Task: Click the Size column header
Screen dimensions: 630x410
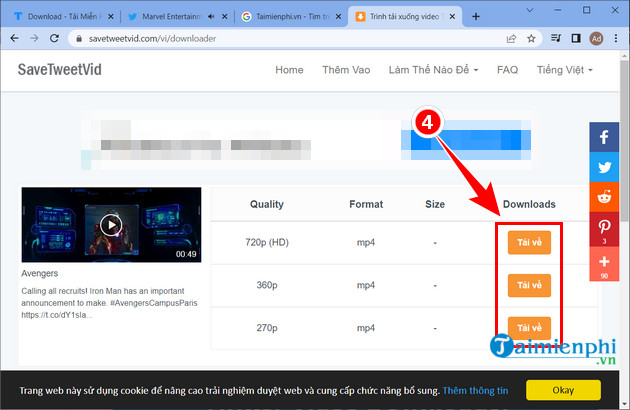Action: (x=435, y=204)
